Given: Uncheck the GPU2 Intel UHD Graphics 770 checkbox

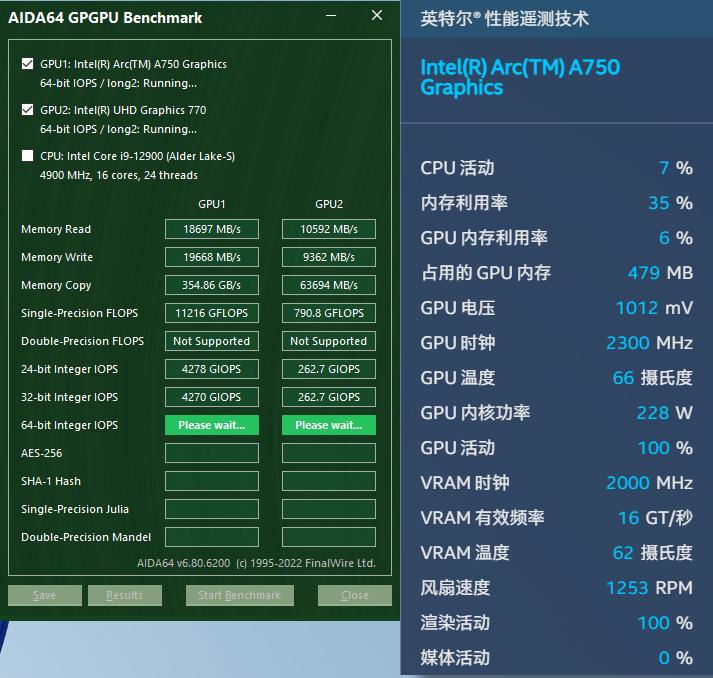Looking at the screenshot, I should (27, 110).
